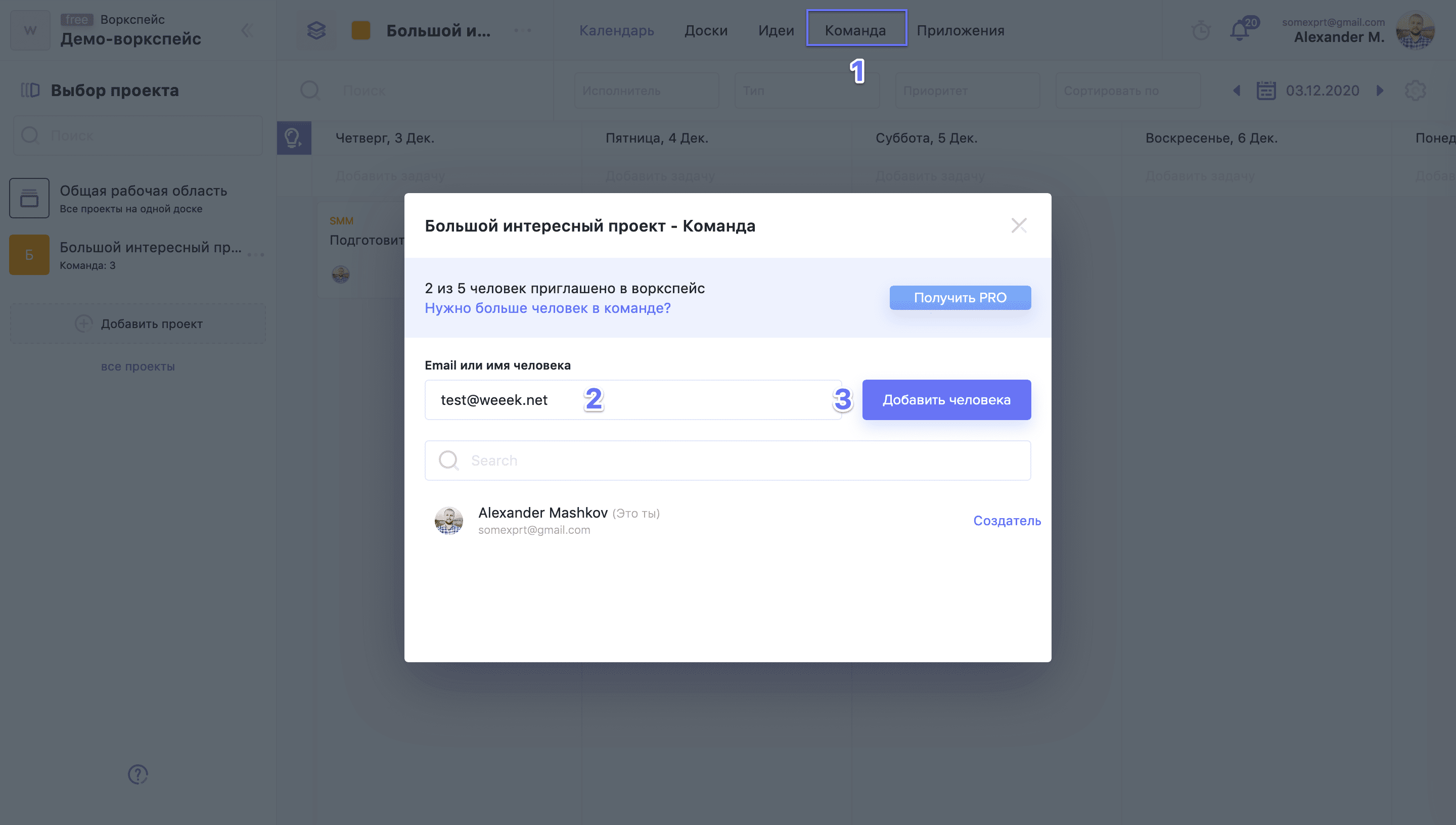Viewport: 1456px width, 825px height.
Task: Open project options dots next to Большой и...
Action: tap(522, 31)
